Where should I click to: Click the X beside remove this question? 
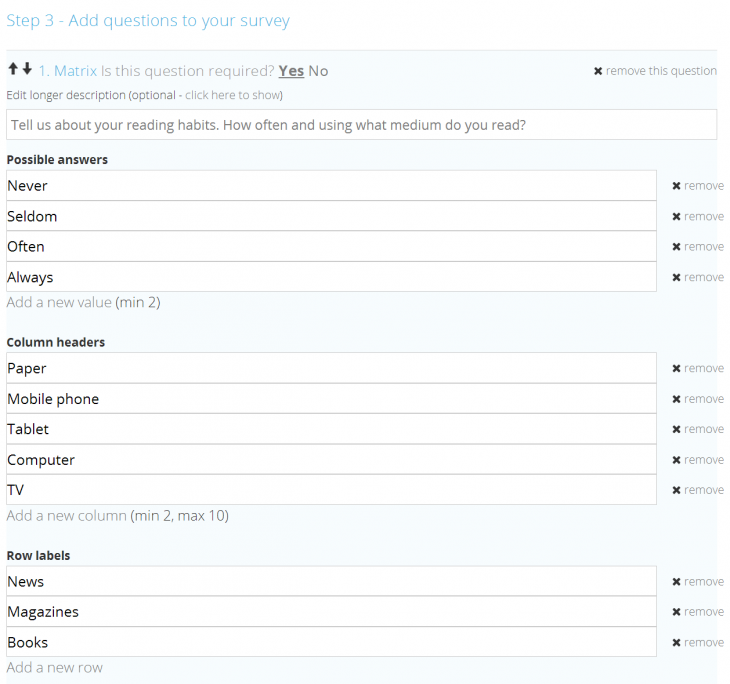point(598,71)
